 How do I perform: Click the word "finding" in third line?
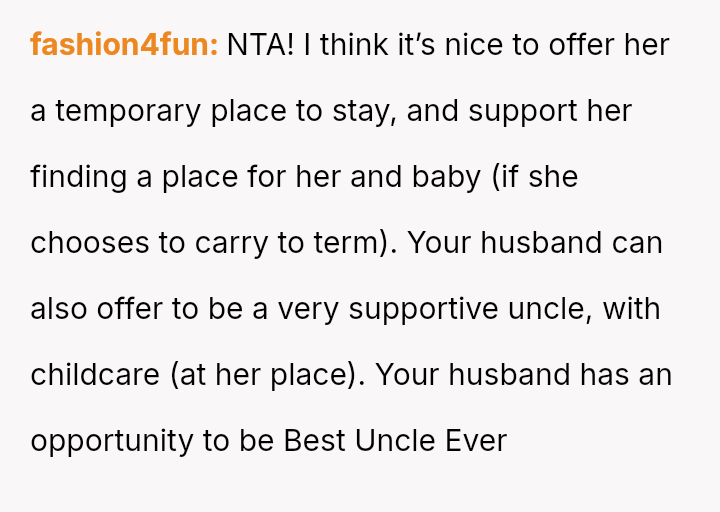click(79, 178)
